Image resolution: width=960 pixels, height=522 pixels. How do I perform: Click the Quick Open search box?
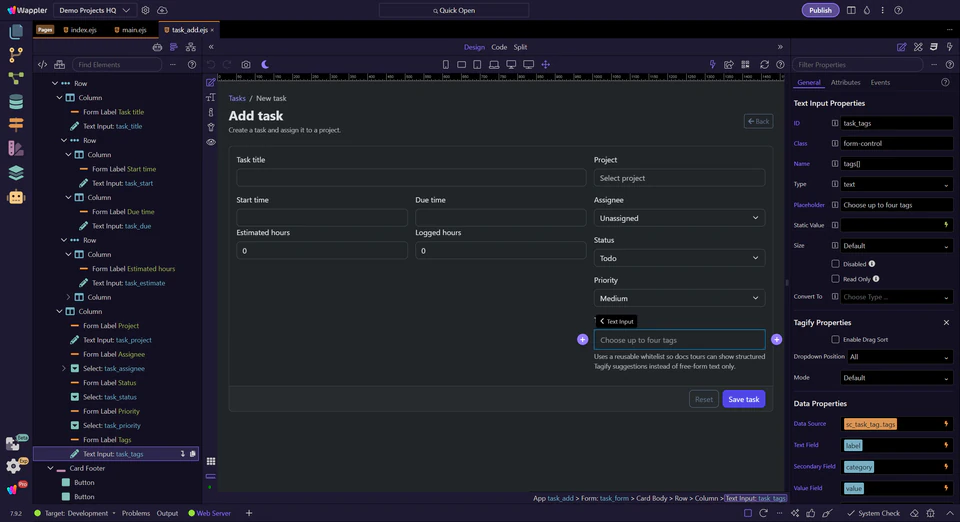pos(454,10)
